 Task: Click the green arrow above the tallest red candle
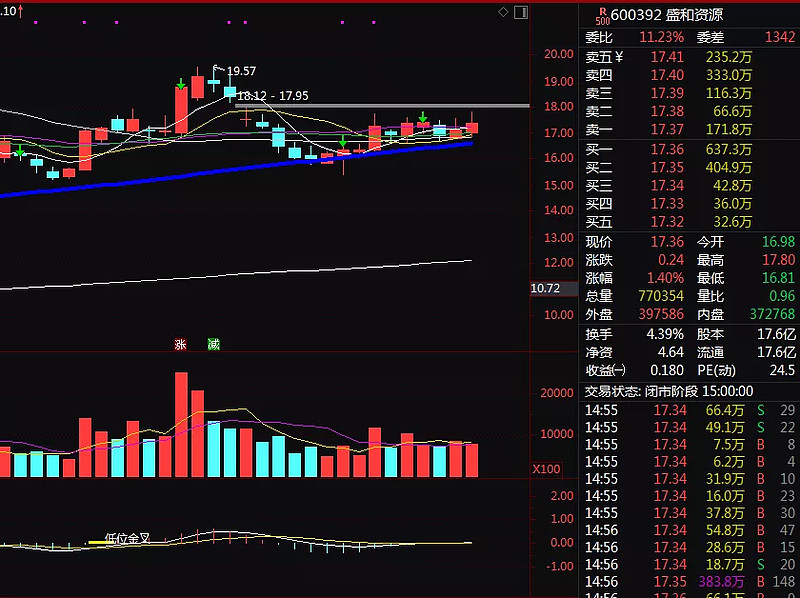point(181,84)
